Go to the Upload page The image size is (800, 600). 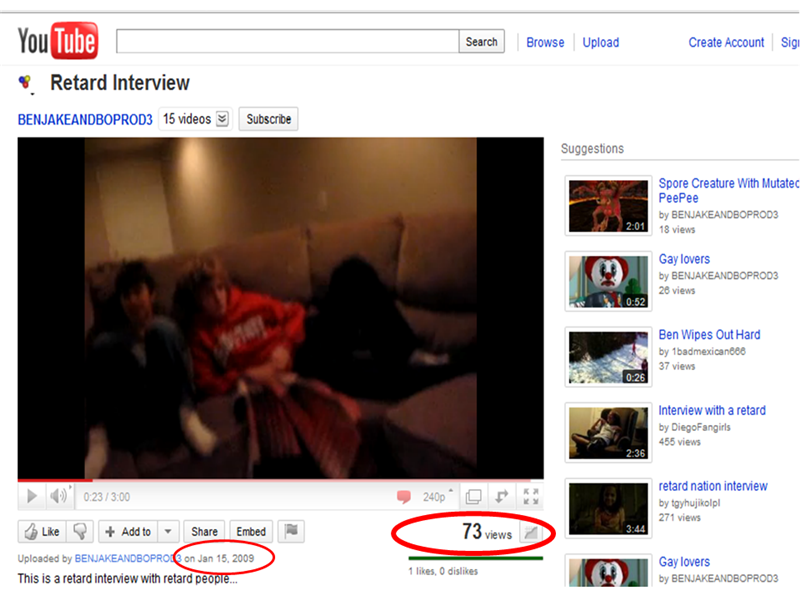(x=600, y=42)
